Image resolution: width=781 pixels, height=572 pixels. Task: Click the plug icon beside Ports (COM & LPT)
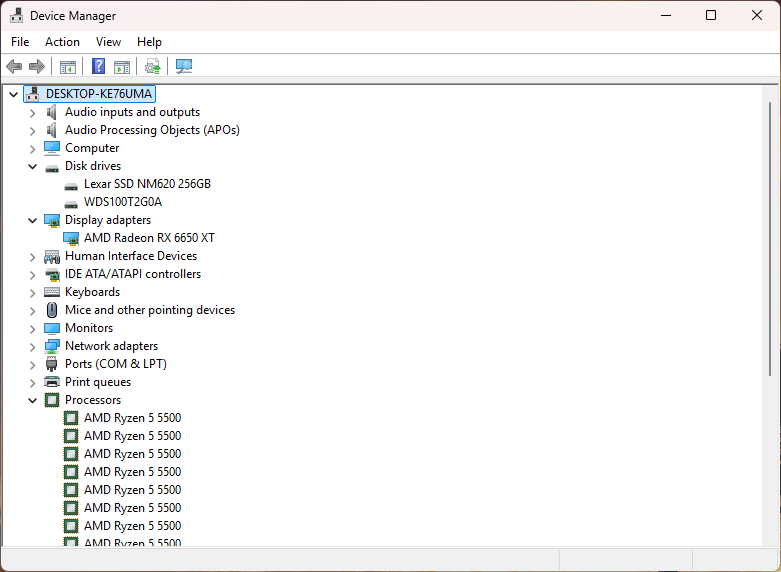[51, 364]
